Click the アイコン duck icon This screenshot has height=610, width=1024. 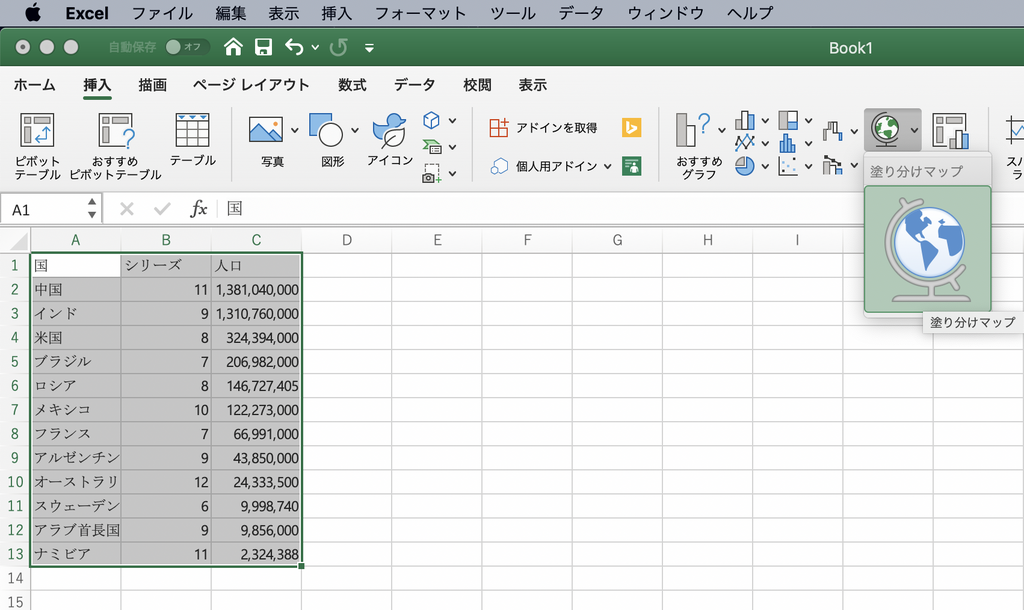pyautogui.click(x=389, y=131)
